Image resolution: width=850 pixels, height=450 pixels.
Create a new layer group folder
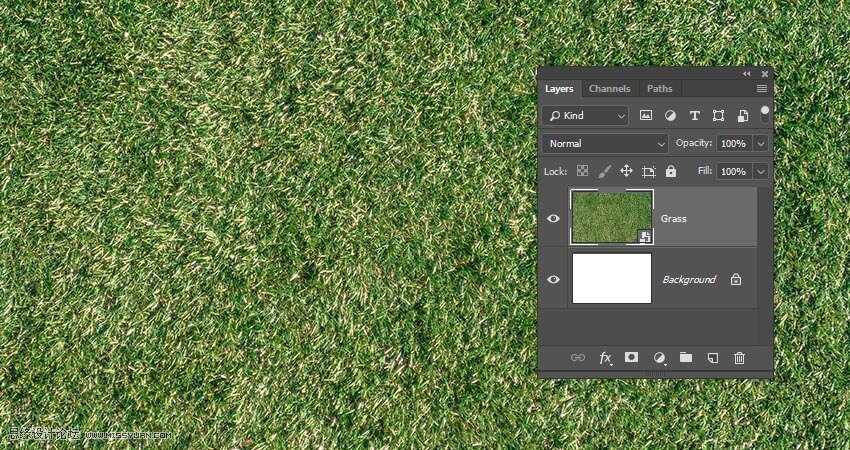686,357
